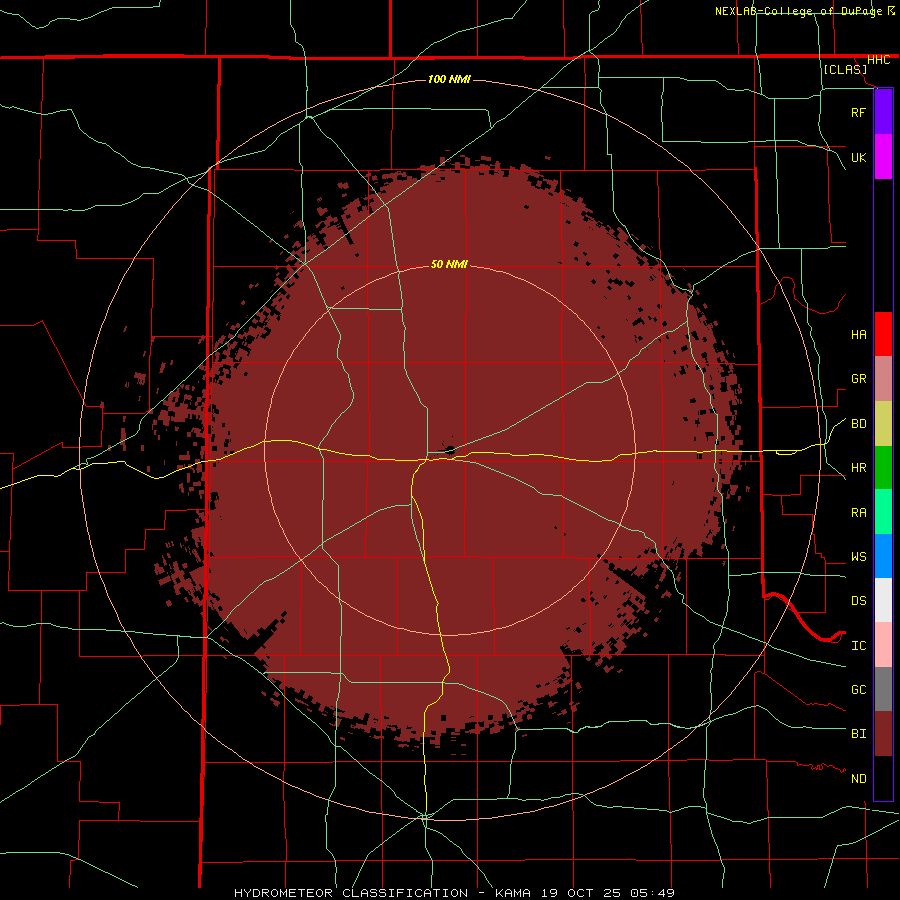The image size is (900, 900).
Task: Click the HA red legend swatch
Action: [883, 334]
